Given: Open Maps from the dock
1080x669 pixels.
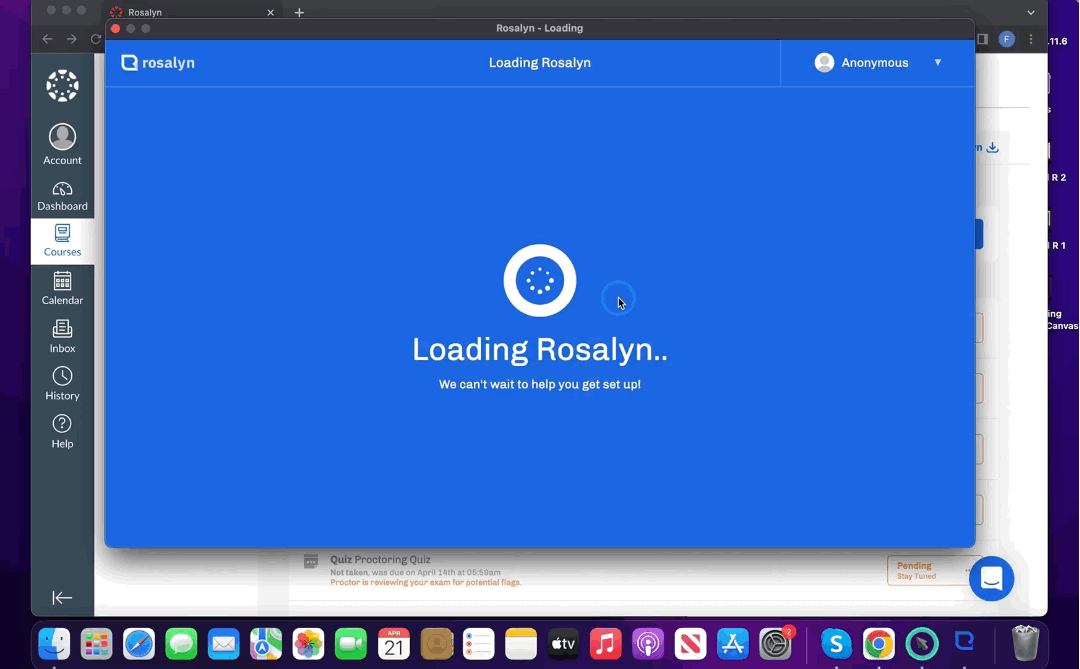Looking at the screenshot, I should tap(266, 644).
